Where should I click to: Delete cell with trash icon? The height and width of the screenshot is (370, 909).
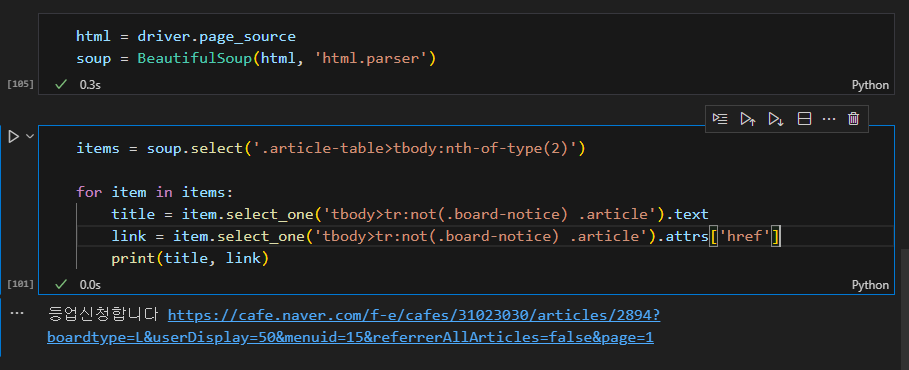tap(853, 119)
